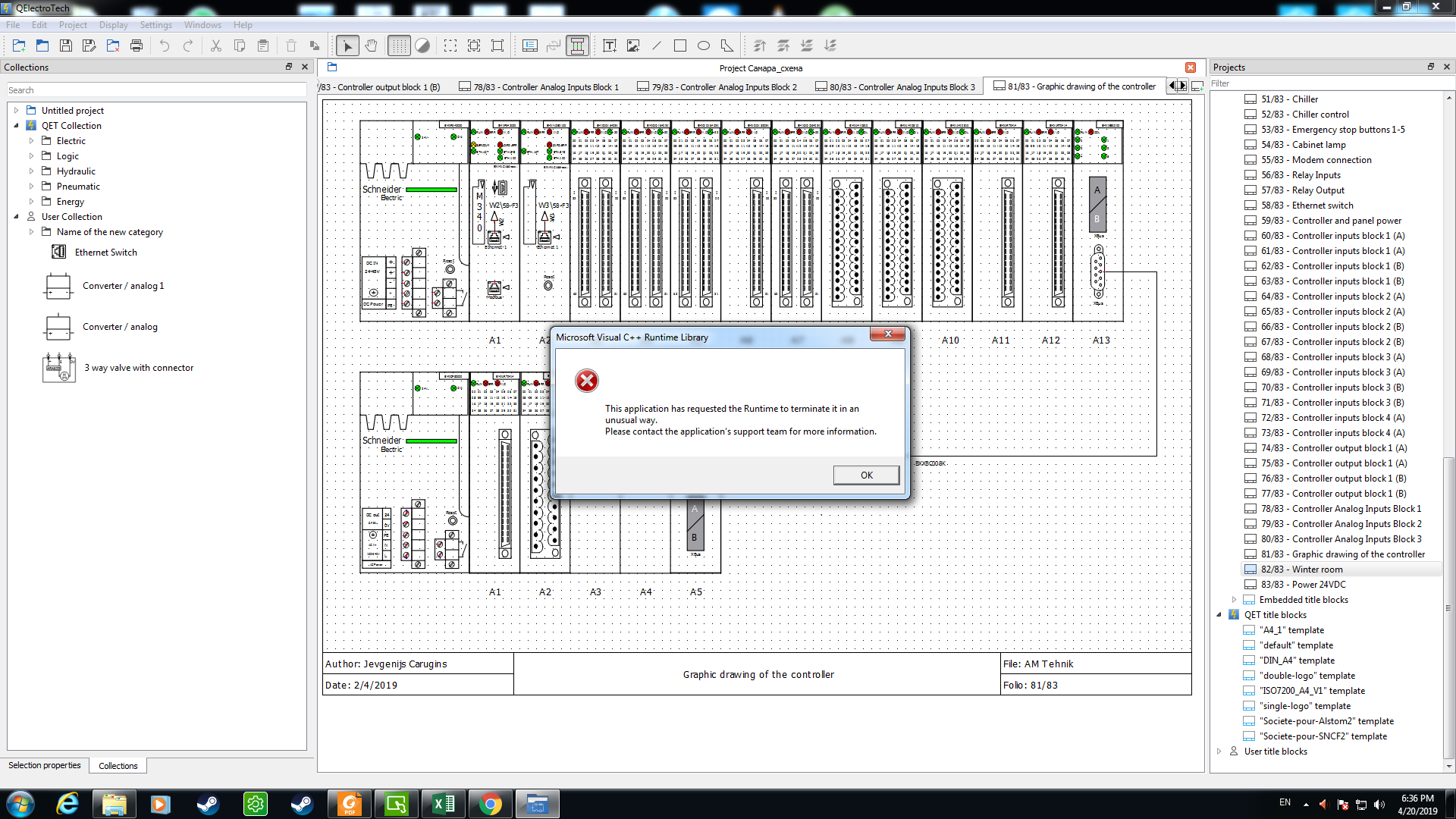Open the Project menu
The image size is (1456, 819).
coord(73,25)
